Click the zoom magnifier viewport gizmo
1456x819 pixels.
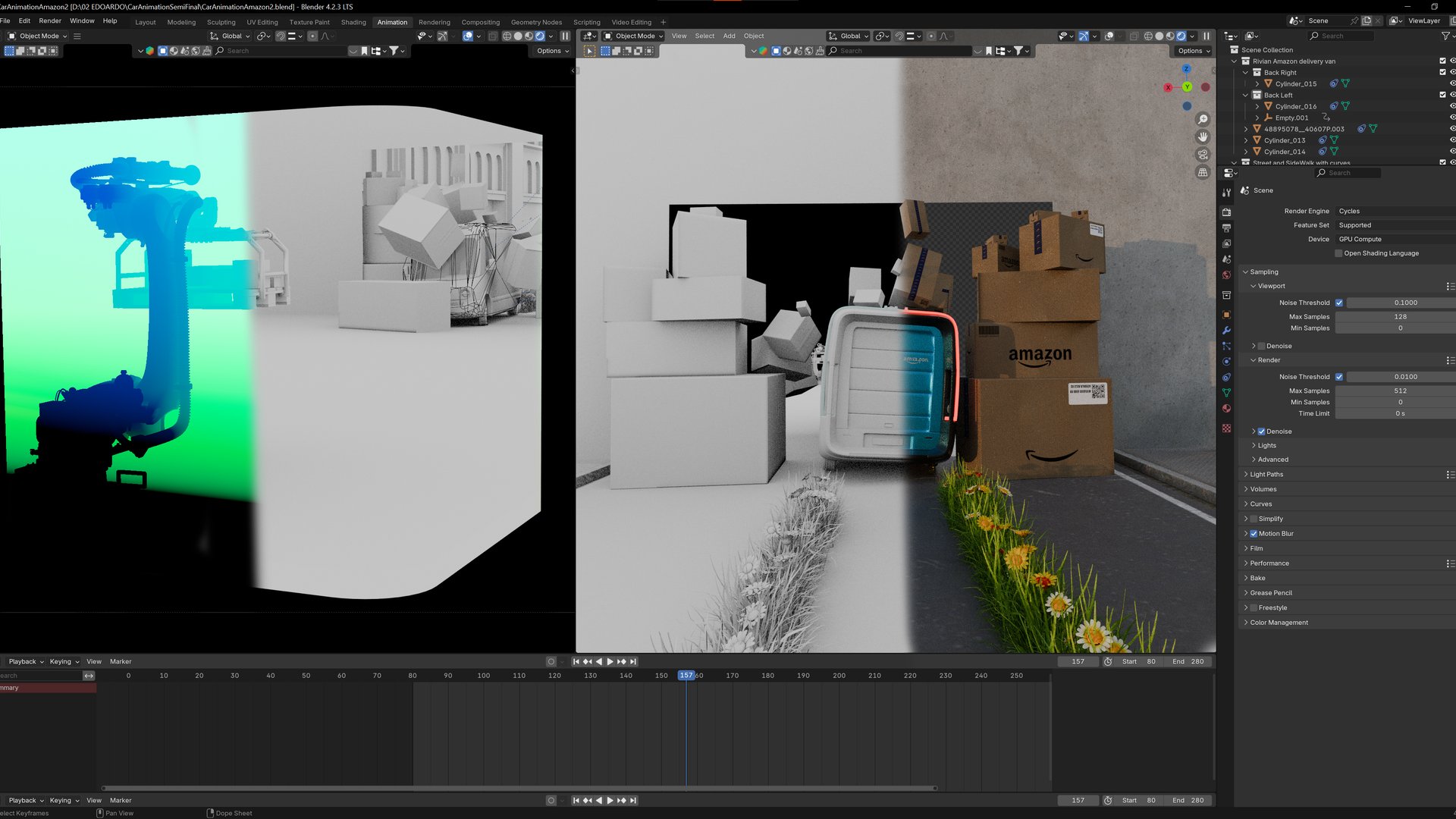point(1203,120)
